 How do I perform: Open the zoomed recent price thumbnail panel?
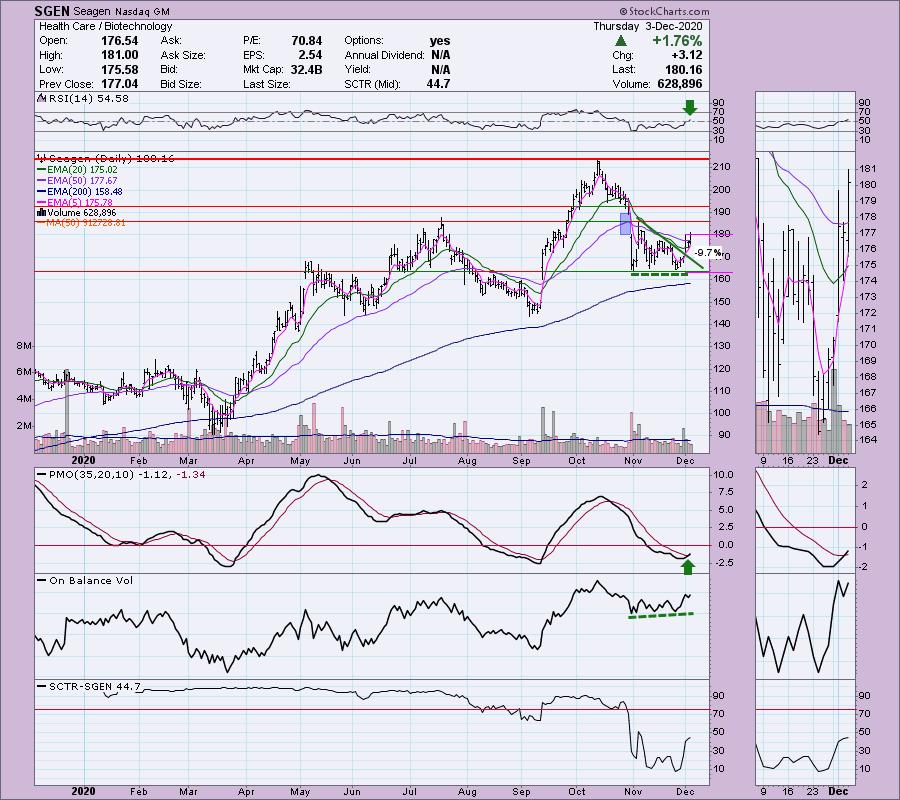(805, 302)
